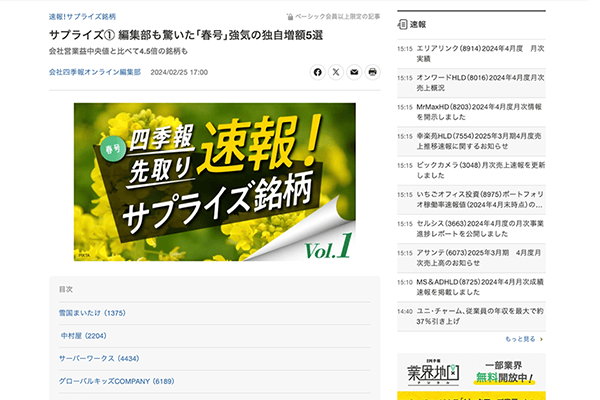Jump to the 中村屋 (2204) section
The image size is (600, 400).
pos(83,336)
